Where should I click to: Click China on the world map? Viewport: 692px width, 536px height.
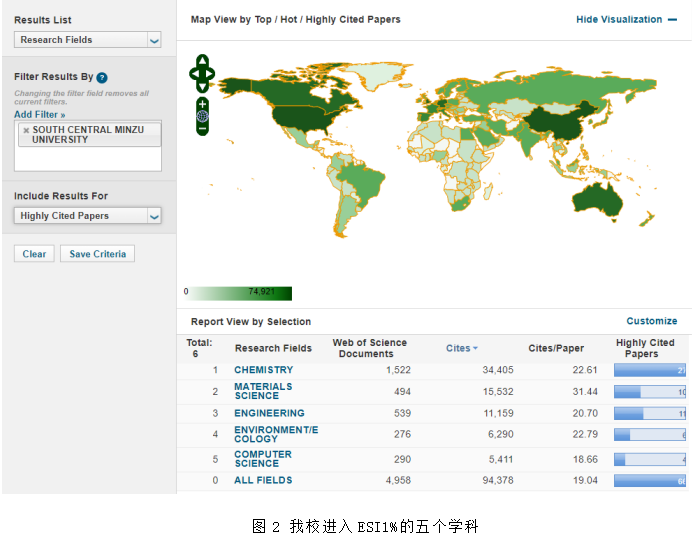point(557,124)
